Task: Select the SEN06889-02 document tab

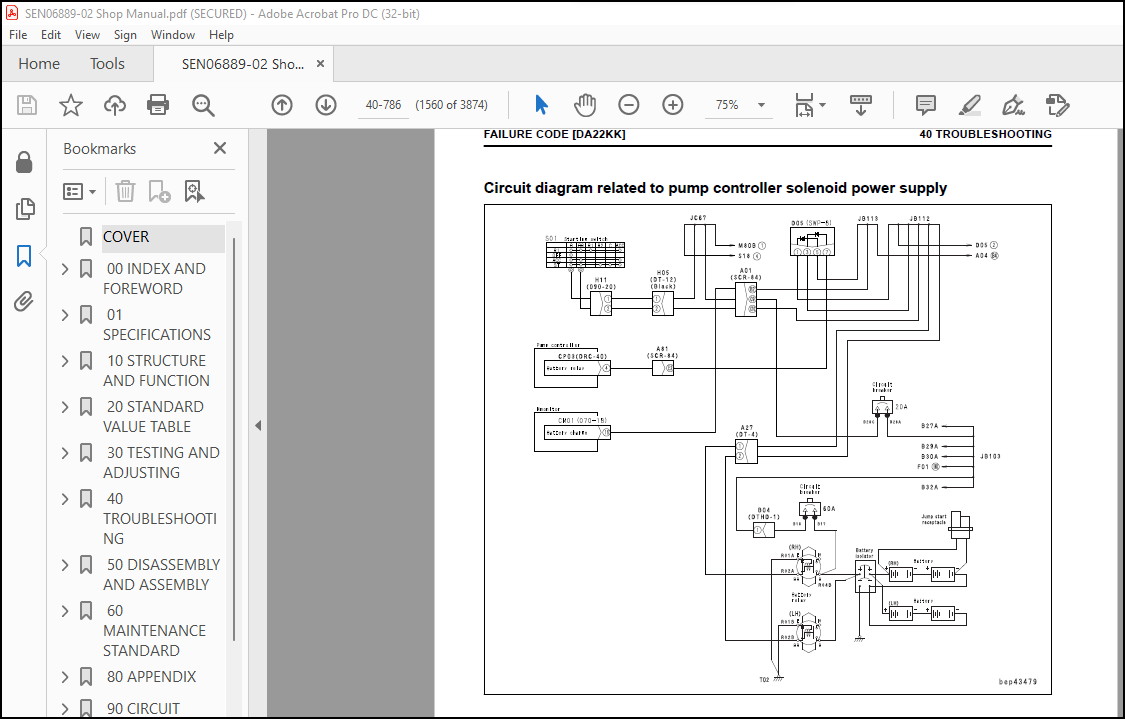Action: coord(243,64)
